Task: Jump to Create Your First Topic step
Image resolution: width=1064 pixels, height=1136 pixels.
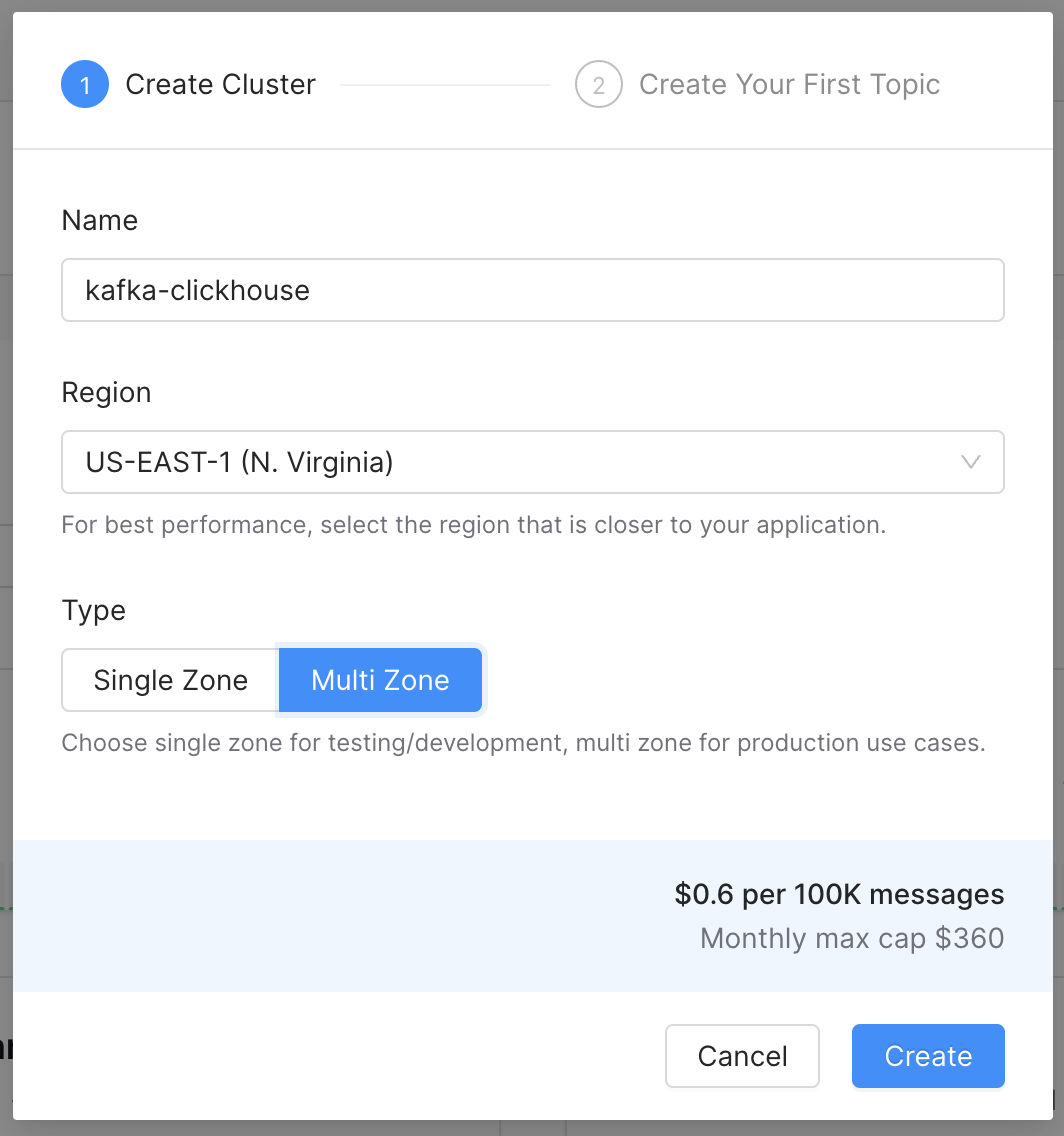Action: point(789,84)
